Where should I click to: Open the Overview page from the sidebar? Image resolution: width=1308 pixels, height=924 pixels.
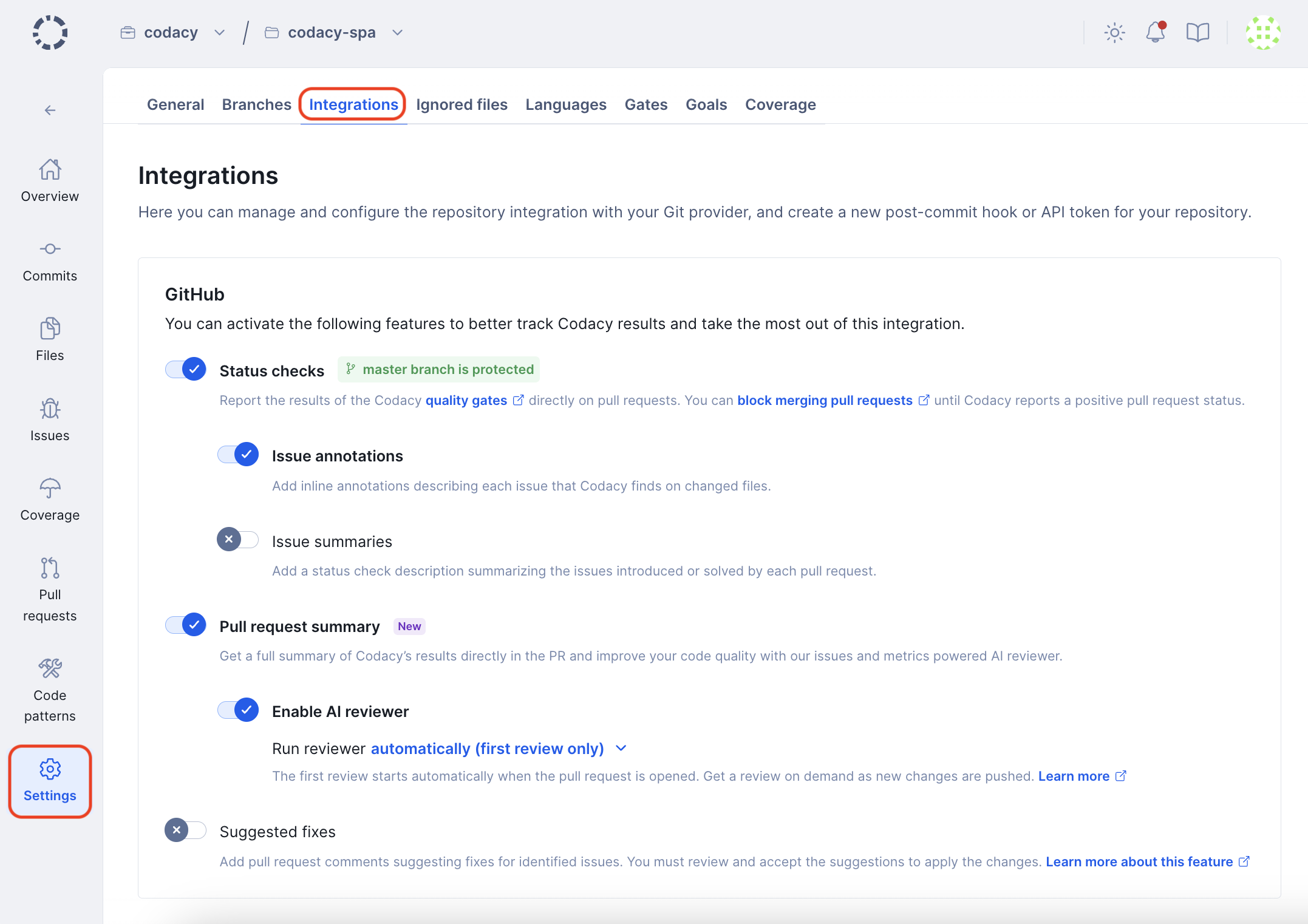pyautogui.click(x=50, y=181)
